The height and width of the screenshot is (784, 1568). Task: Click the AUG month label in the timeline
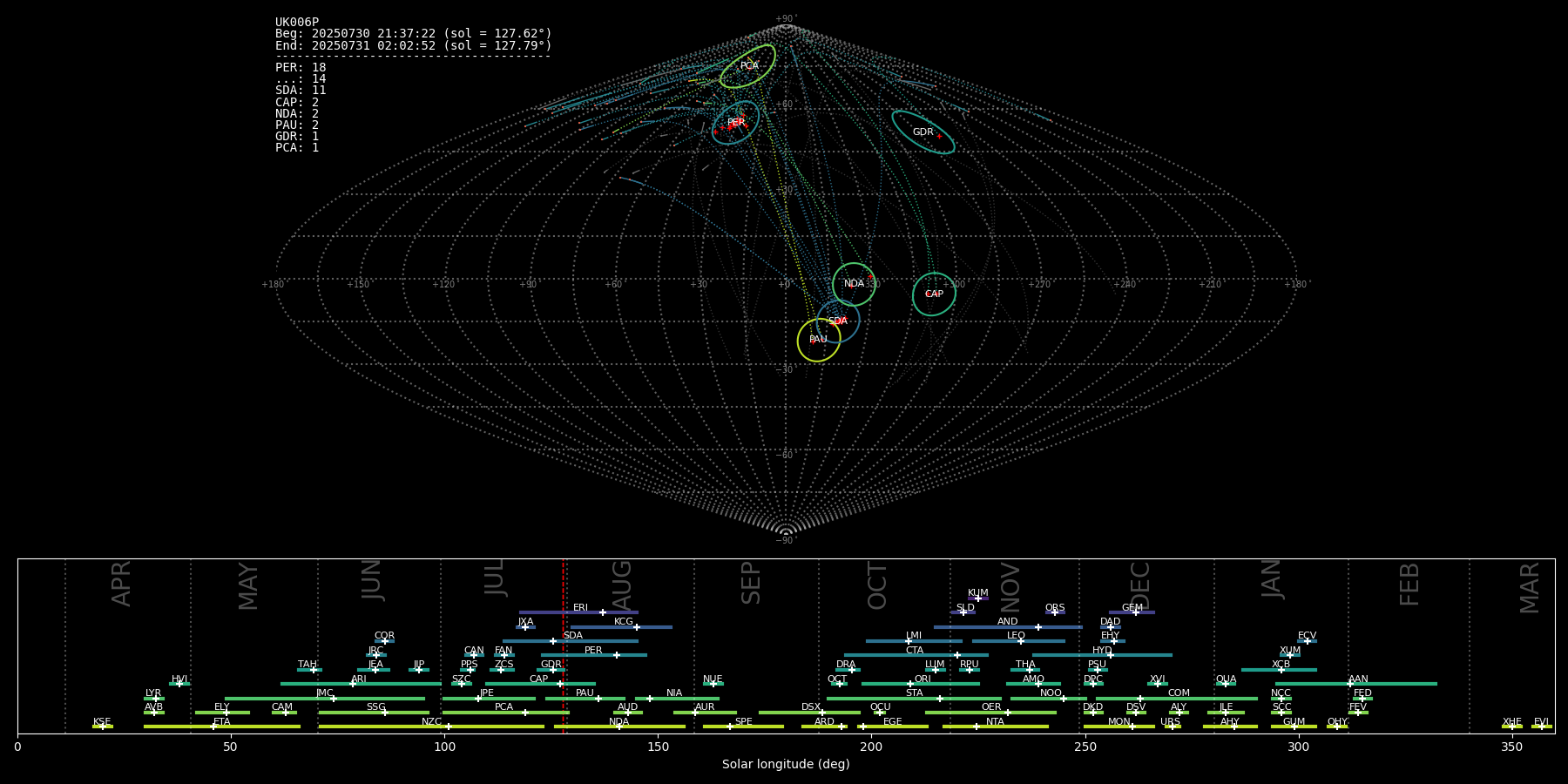coord(622,585)
